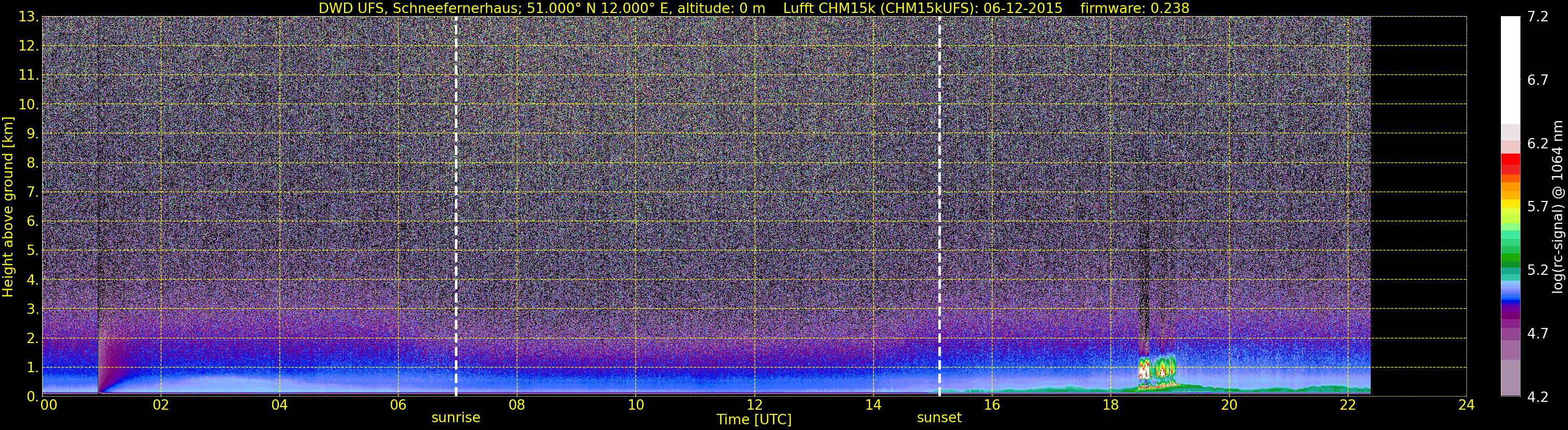Click the colorbar value '4.2'

(x=1538, y=397)
